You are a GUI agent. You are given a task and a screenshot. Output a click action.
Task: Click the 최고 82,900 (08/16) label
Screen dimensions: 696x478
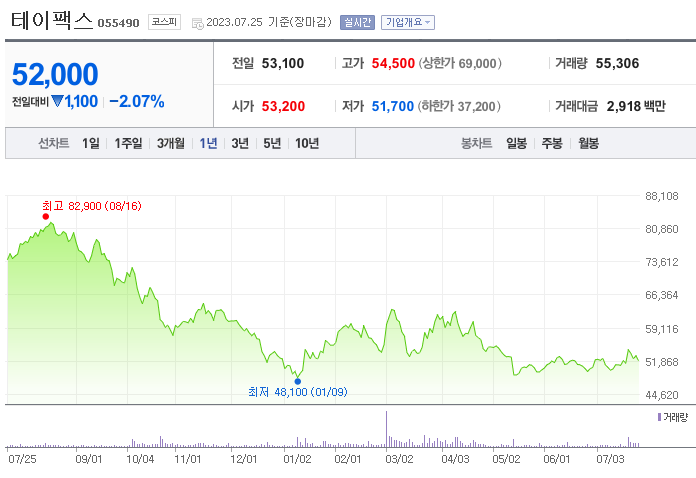pos(92,206)
